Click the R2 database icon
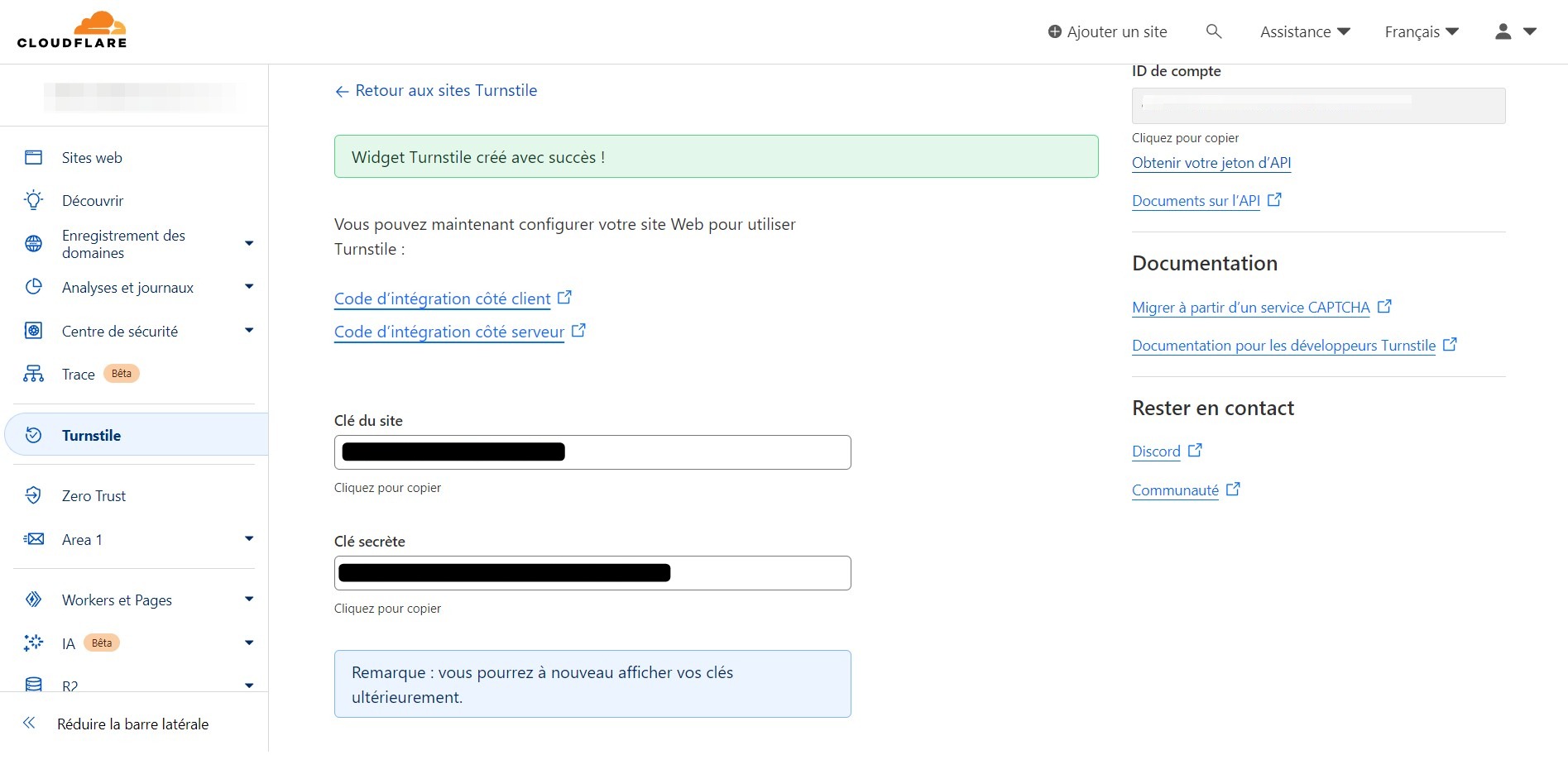Screen dimensions: 1568x774 coord(33,685)
